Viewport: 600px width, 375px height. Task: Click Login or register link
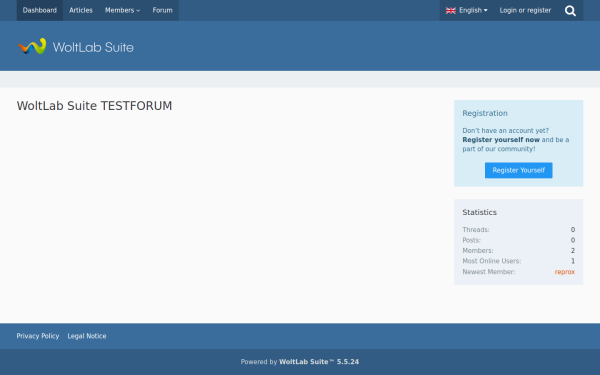525,10
